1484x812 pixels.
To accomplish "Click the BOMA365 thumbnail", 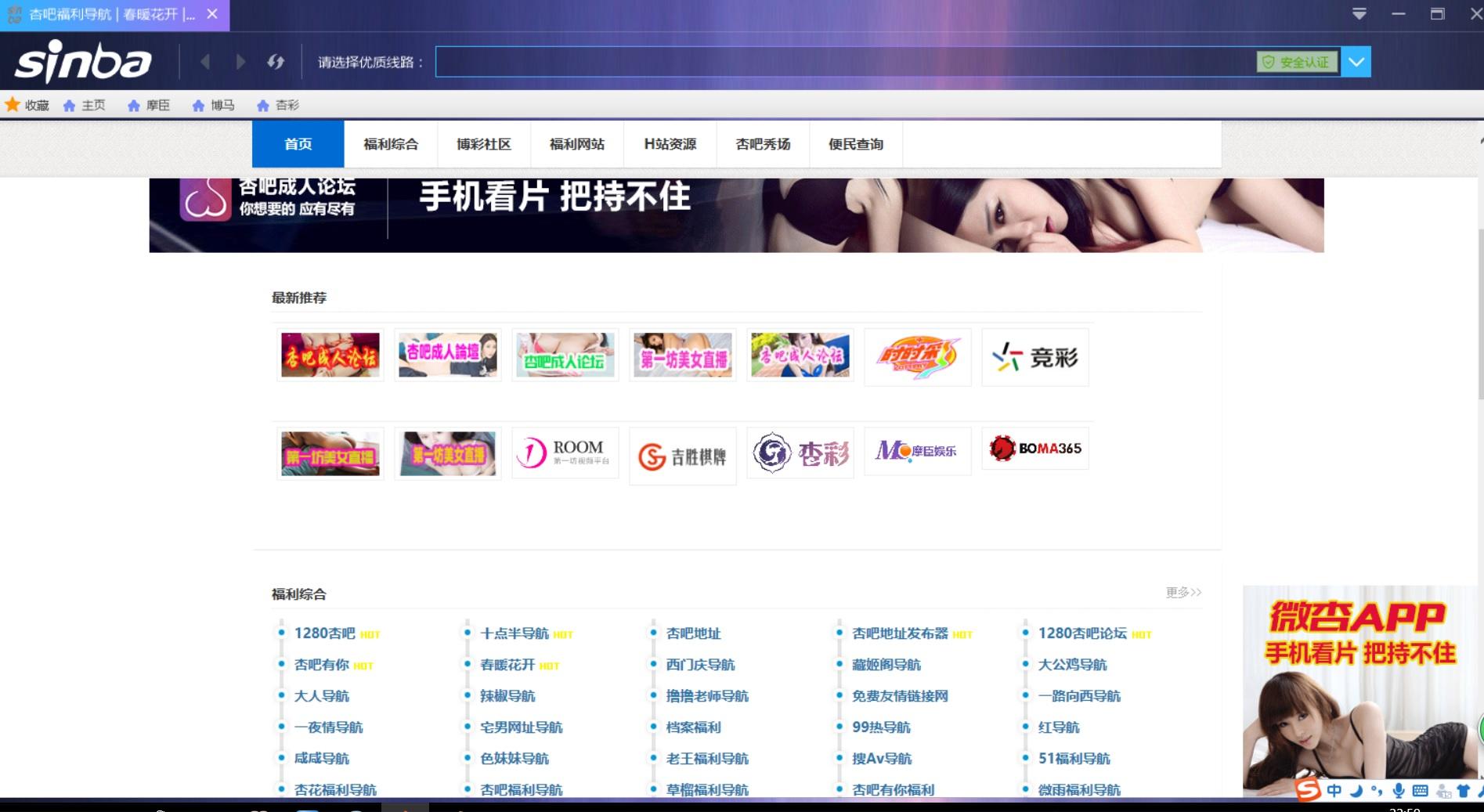I will click(x=1034, y=449).
